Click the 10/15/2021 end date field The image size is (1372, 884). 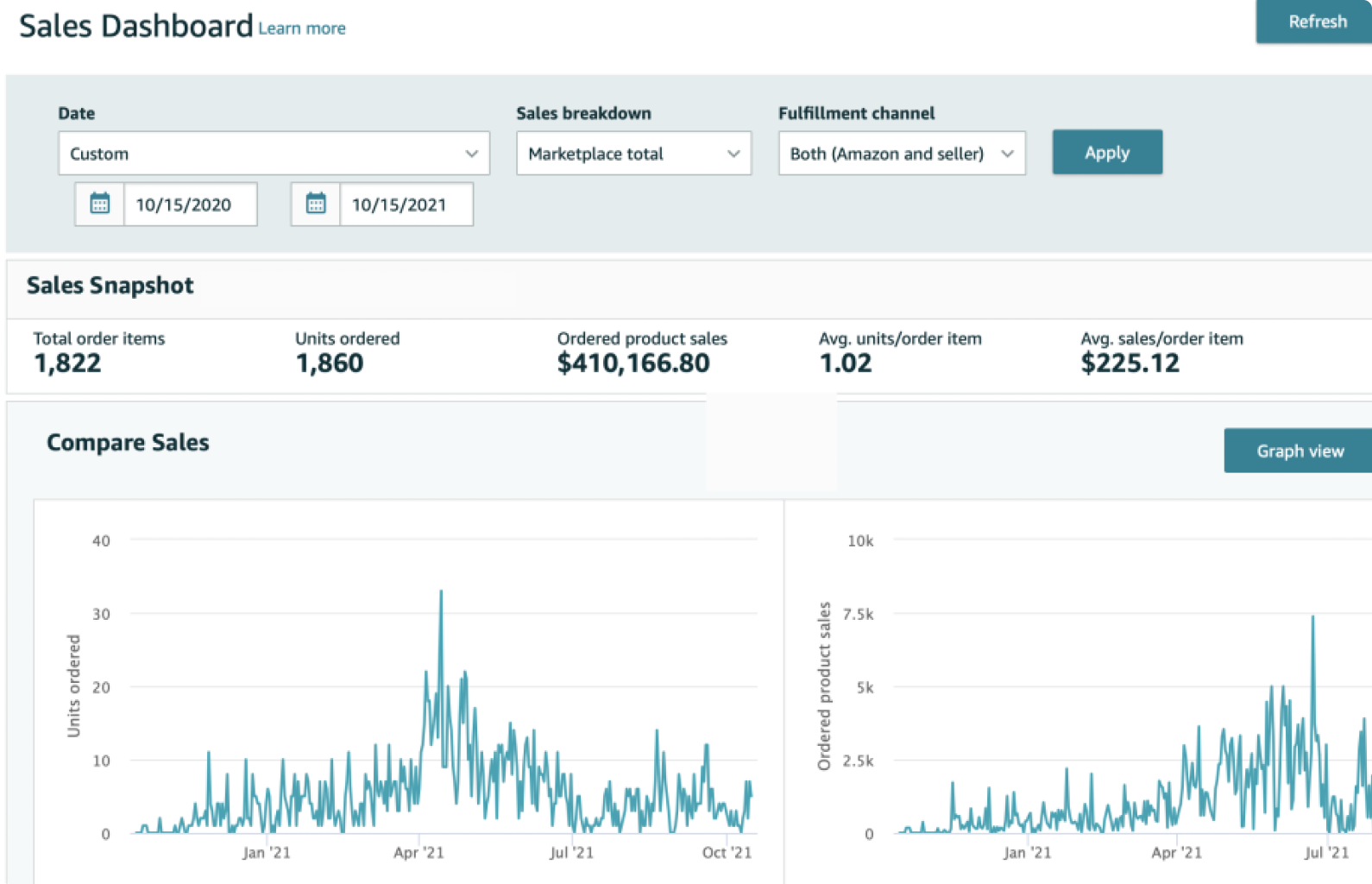(x=406, y=205)
